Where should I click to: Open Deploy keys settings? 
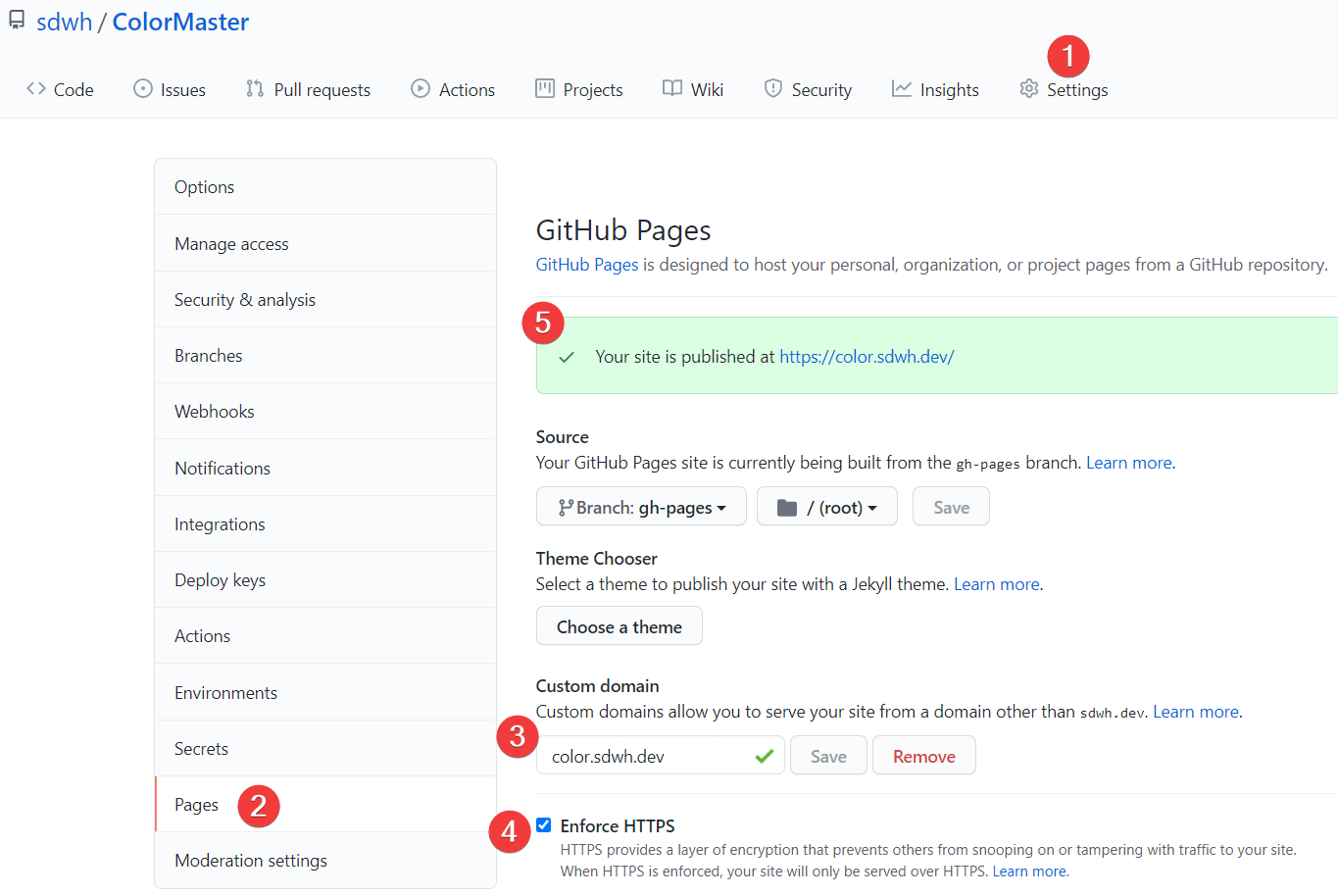[325, 579]
